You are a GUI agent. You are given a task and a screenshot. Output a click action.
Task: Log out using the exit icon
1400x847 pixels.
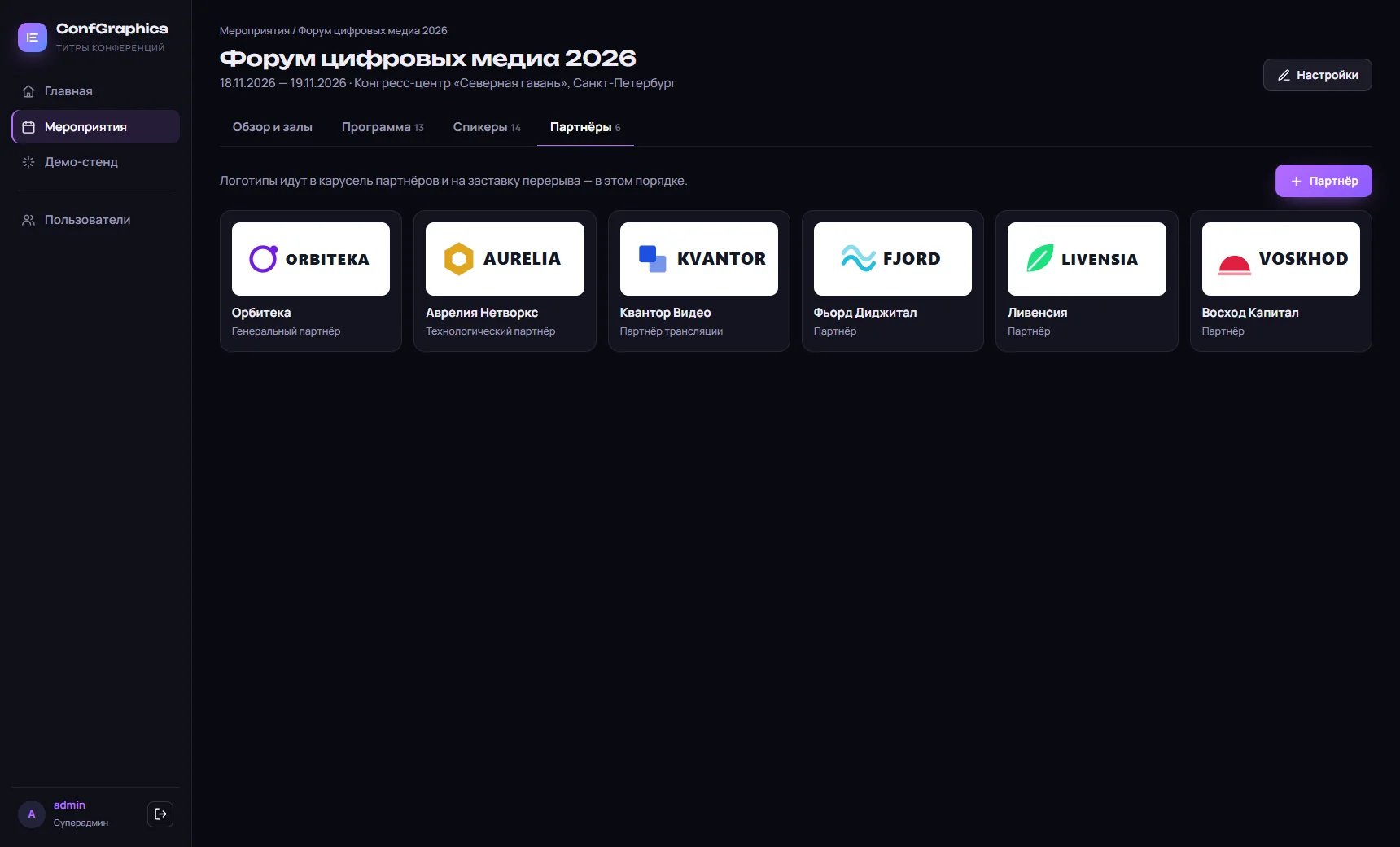click(x=160, y=814)
